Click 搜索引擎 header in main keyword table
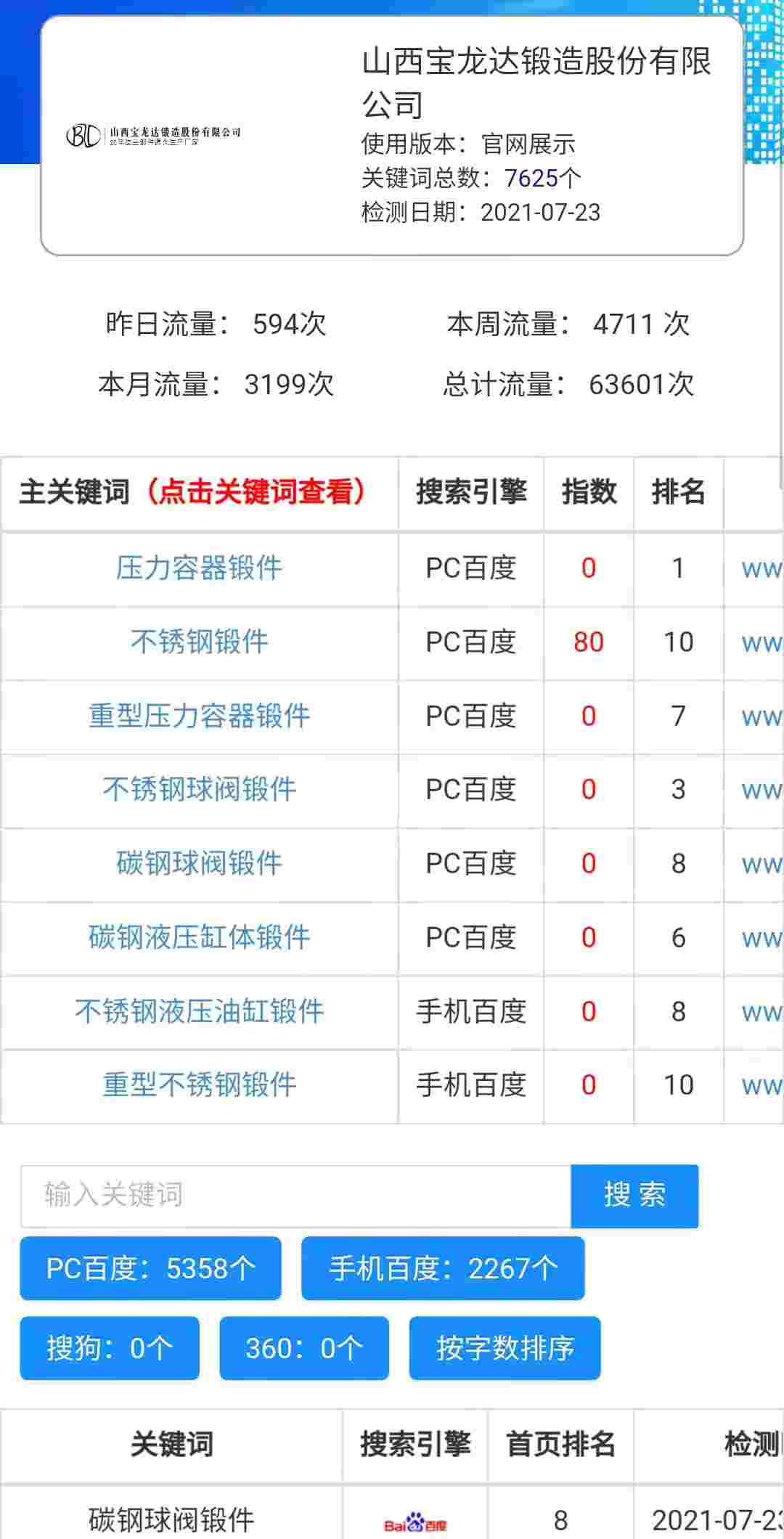The height and width of the screenshot is (1539, 784). [x=471, y=492]
